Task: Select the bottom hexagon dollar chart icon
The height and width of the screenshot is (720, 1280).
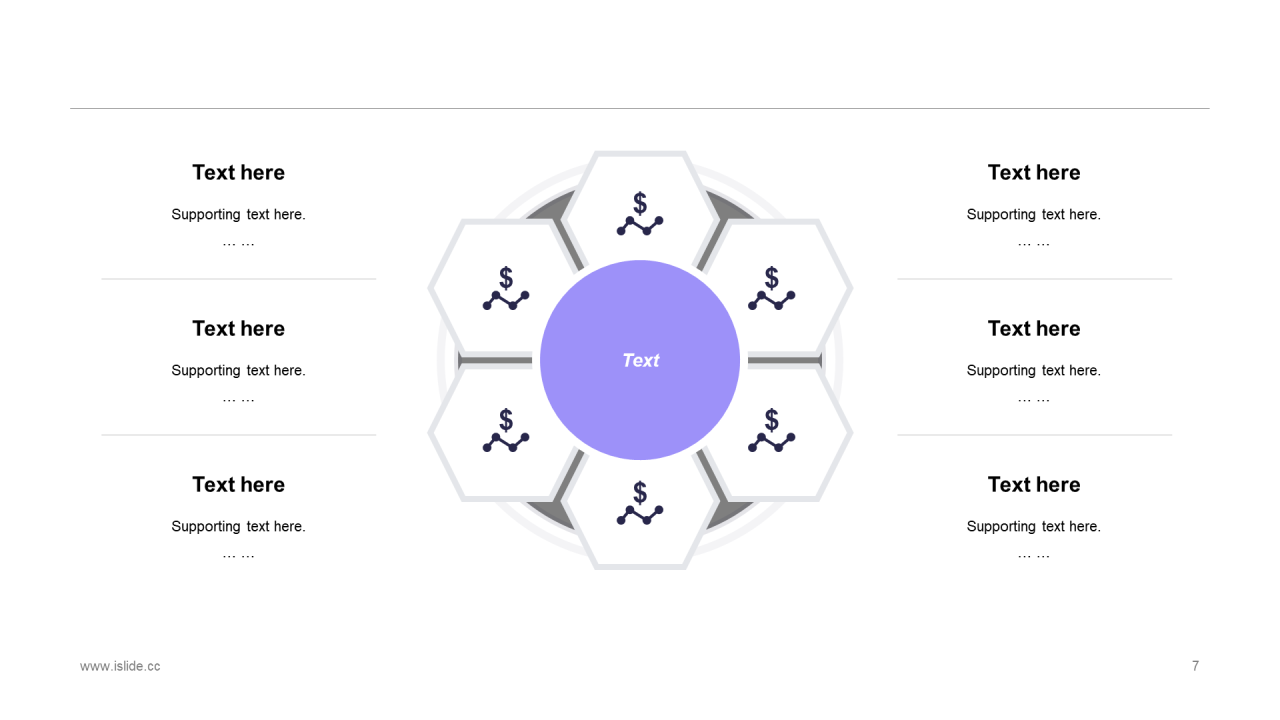Action: (x=640, y=503)
